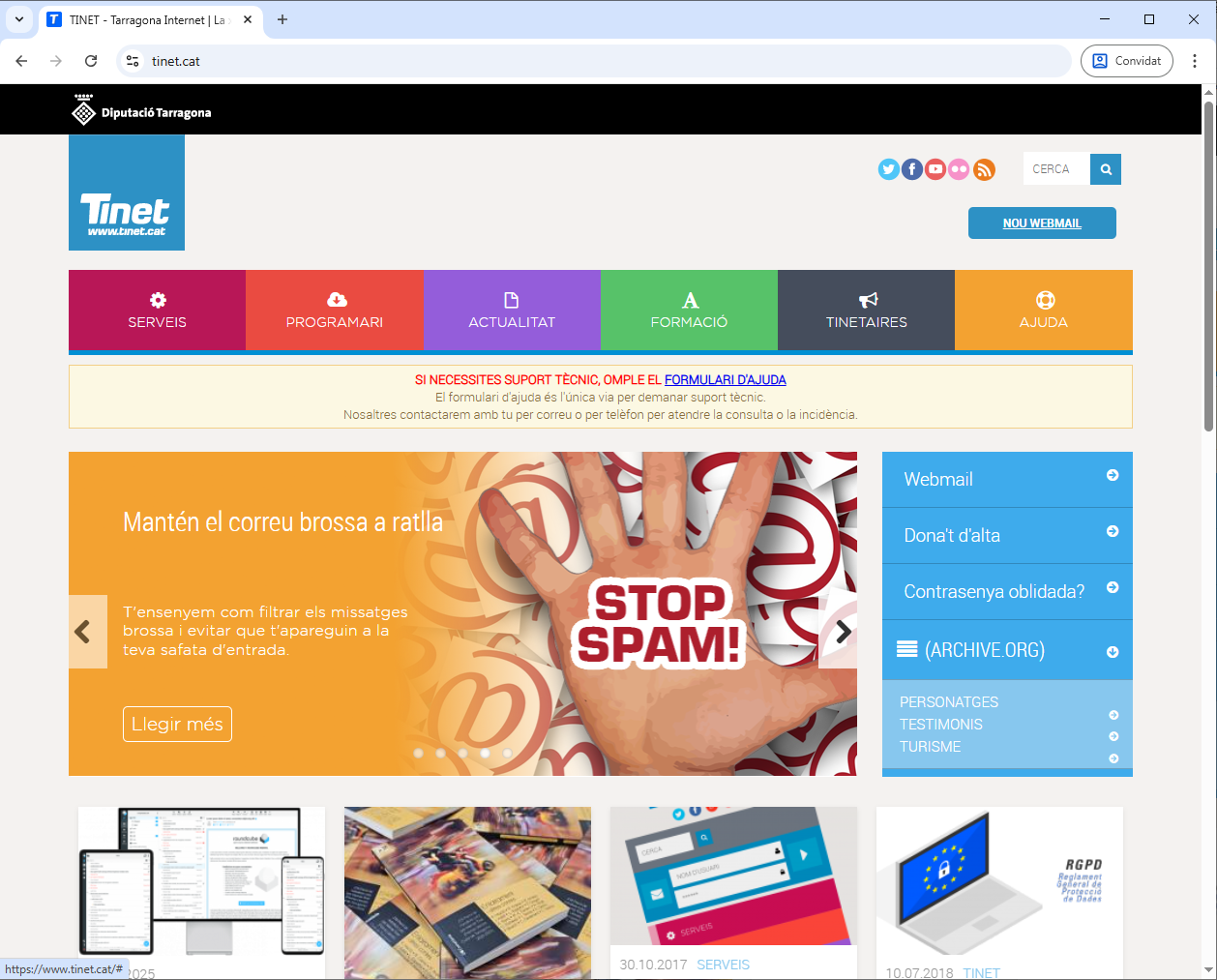The height and width of the screenshot is (980, 1217).
Task: Open the Flickr social icon
Action: click(x=959, y=169)
